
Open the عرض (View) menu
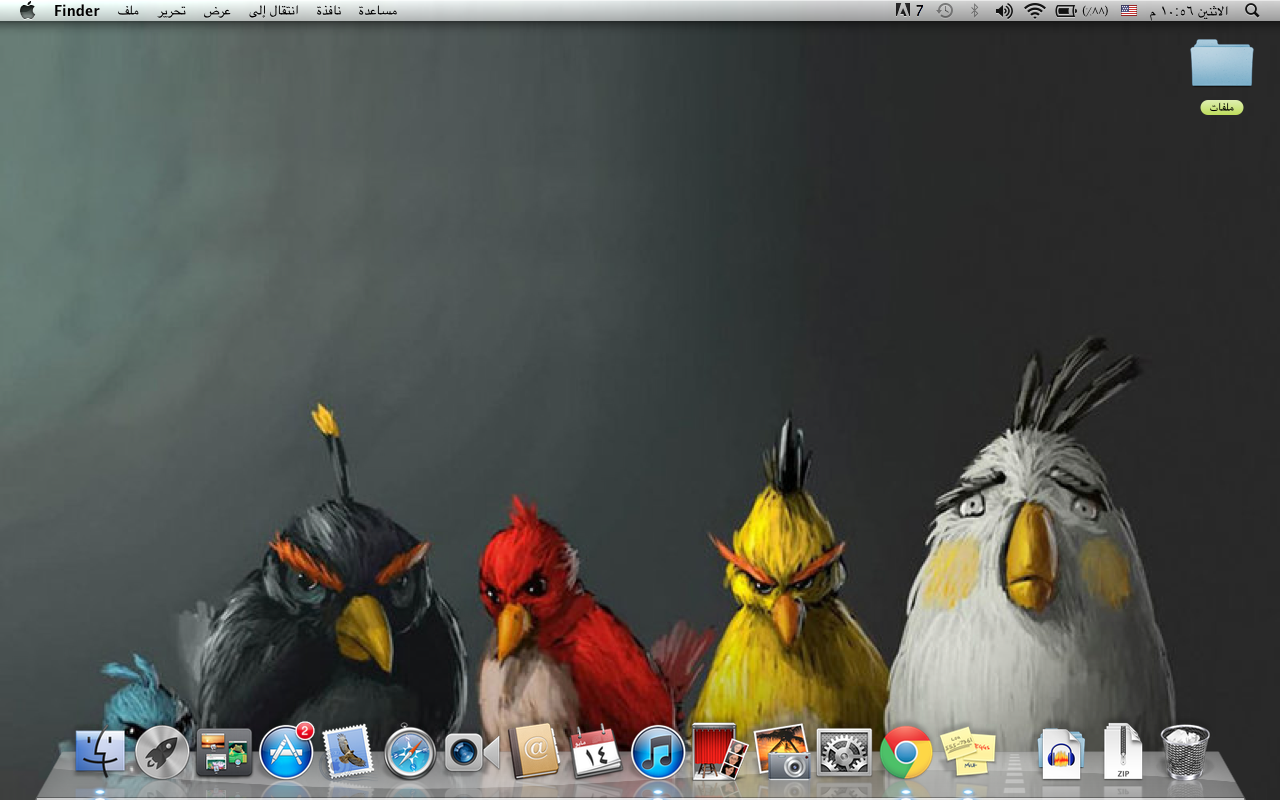coord(217,11)
